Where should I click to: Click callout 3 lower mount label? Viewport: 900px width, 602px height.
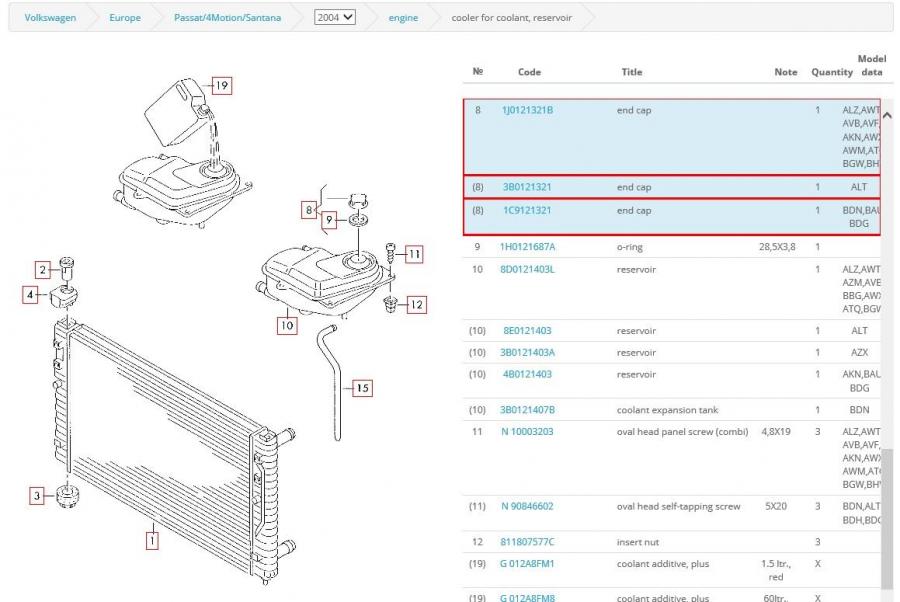(x=37, y=494)
